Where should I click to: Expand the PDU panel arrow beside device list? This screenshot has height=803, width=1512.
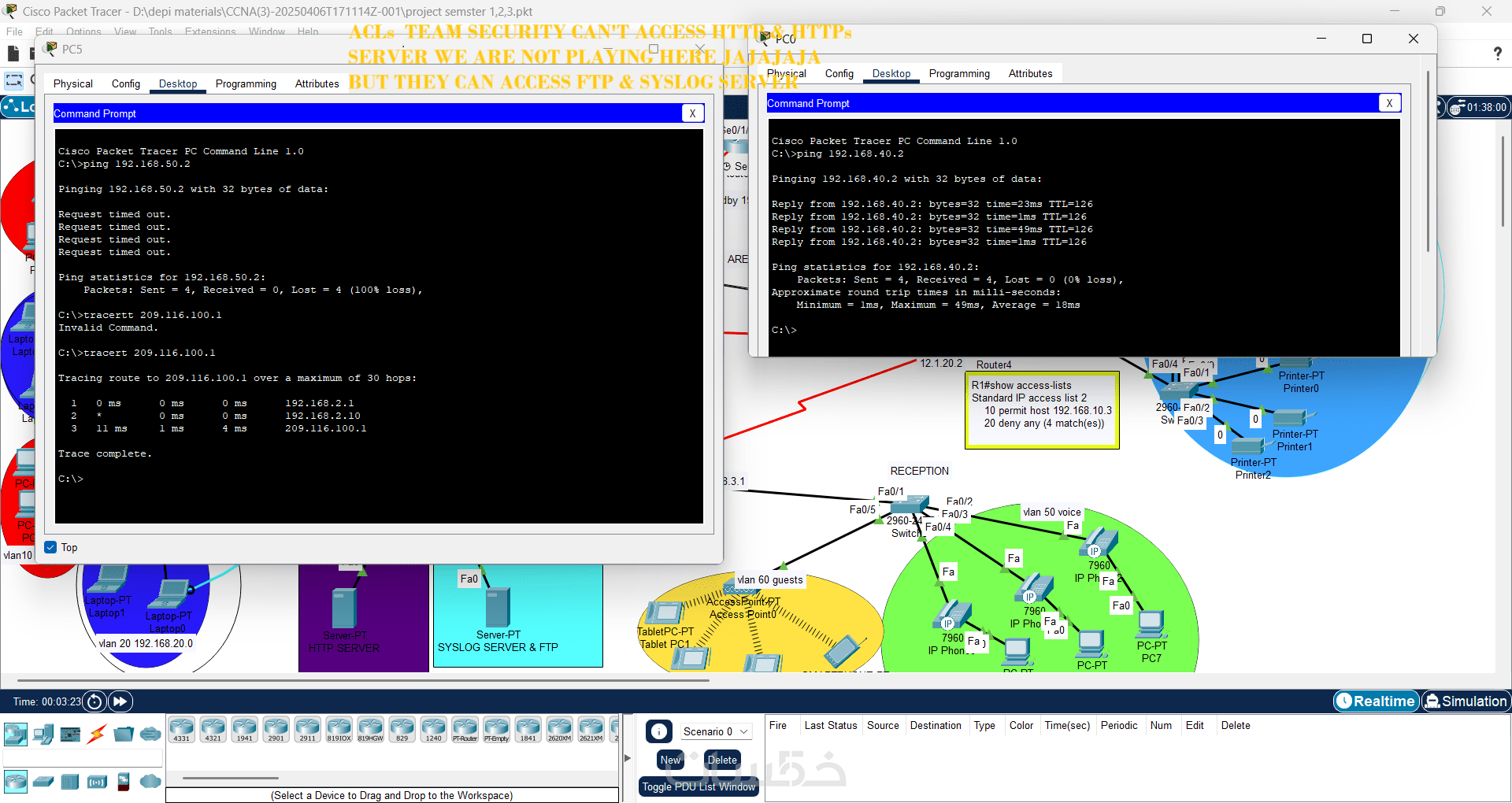(628, 758)
